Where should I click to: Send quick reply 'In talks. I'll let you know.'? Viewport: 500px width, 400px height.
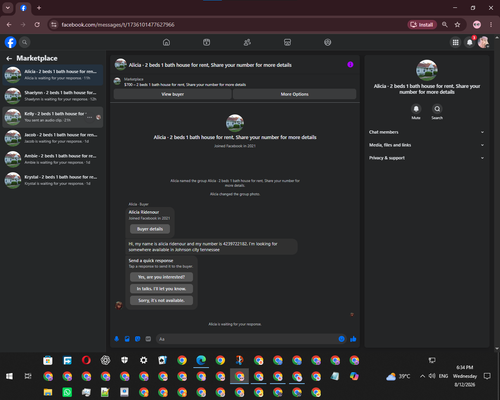click(161, 289)
